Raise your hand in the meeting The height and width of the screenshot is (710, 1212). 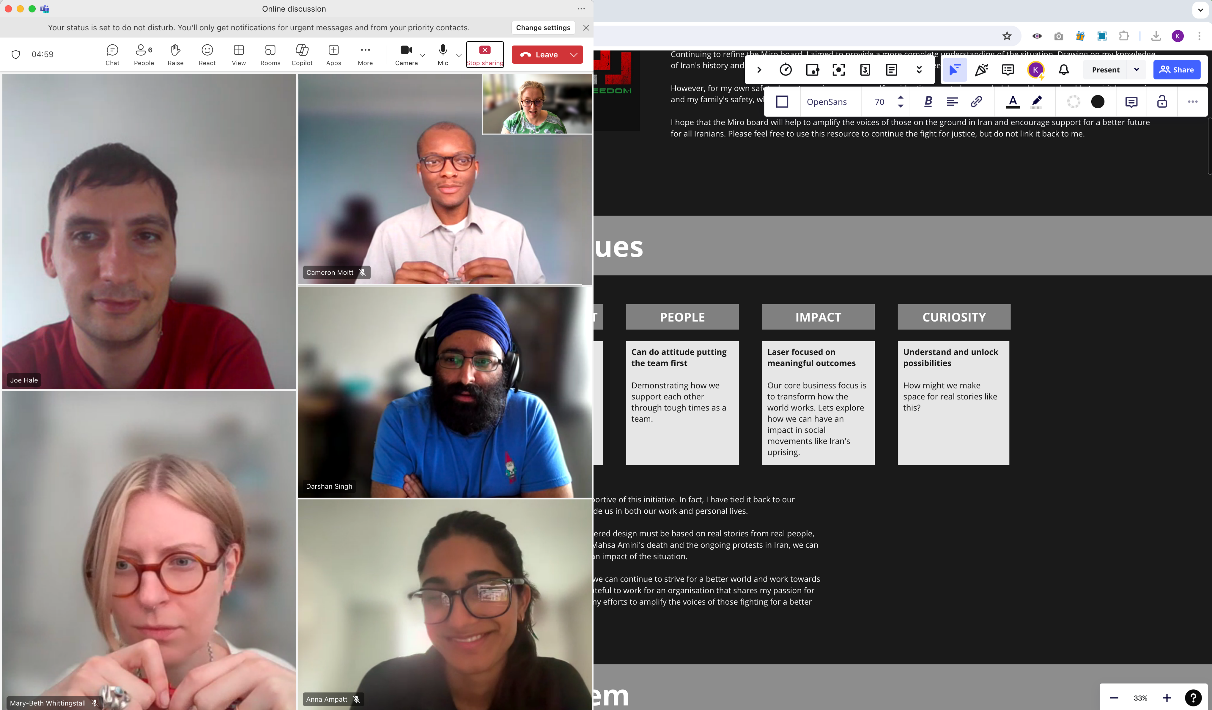[x=175, y=54]
